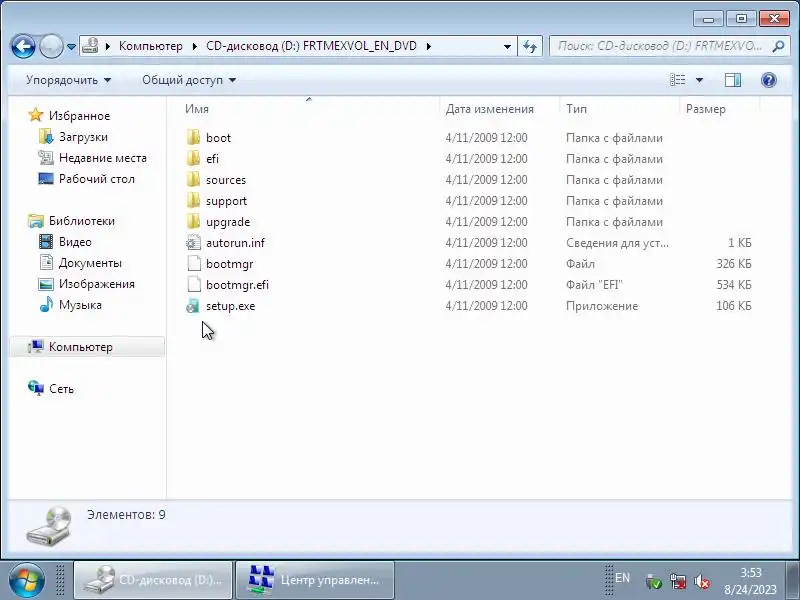Click safely remove hardware tray icon
Image resolution: width=800 pixels, height=600 pixels.
[653, 582]
